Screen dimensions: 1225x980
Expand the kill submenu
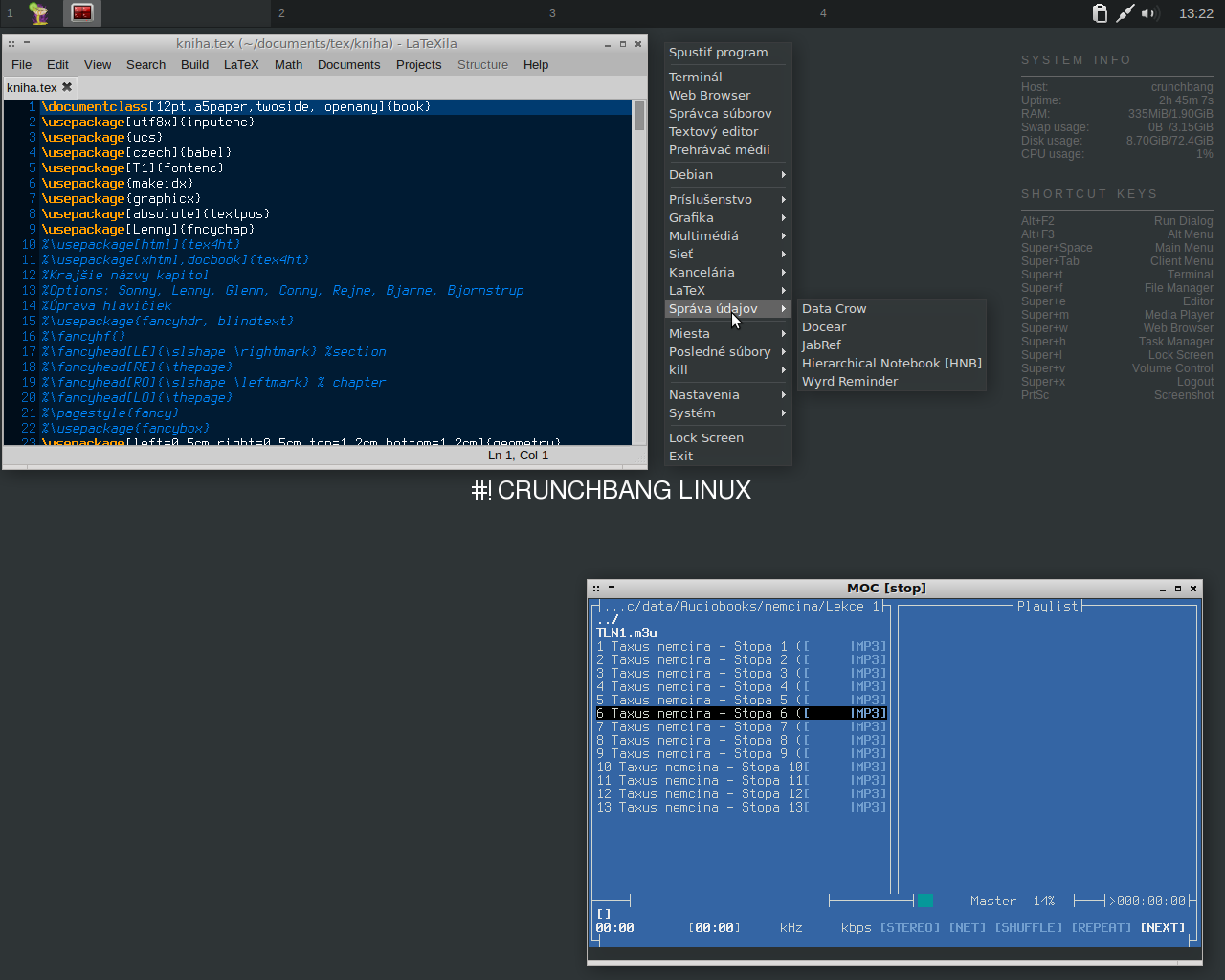(727, 370)
